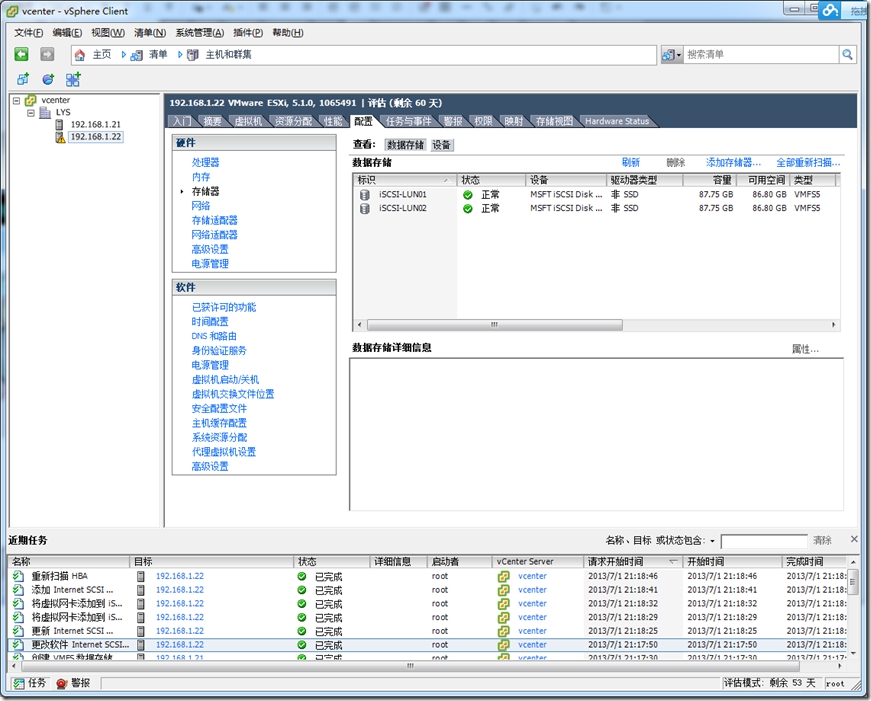Switch to the 任务与事件 tab

[x=409, y=121]
